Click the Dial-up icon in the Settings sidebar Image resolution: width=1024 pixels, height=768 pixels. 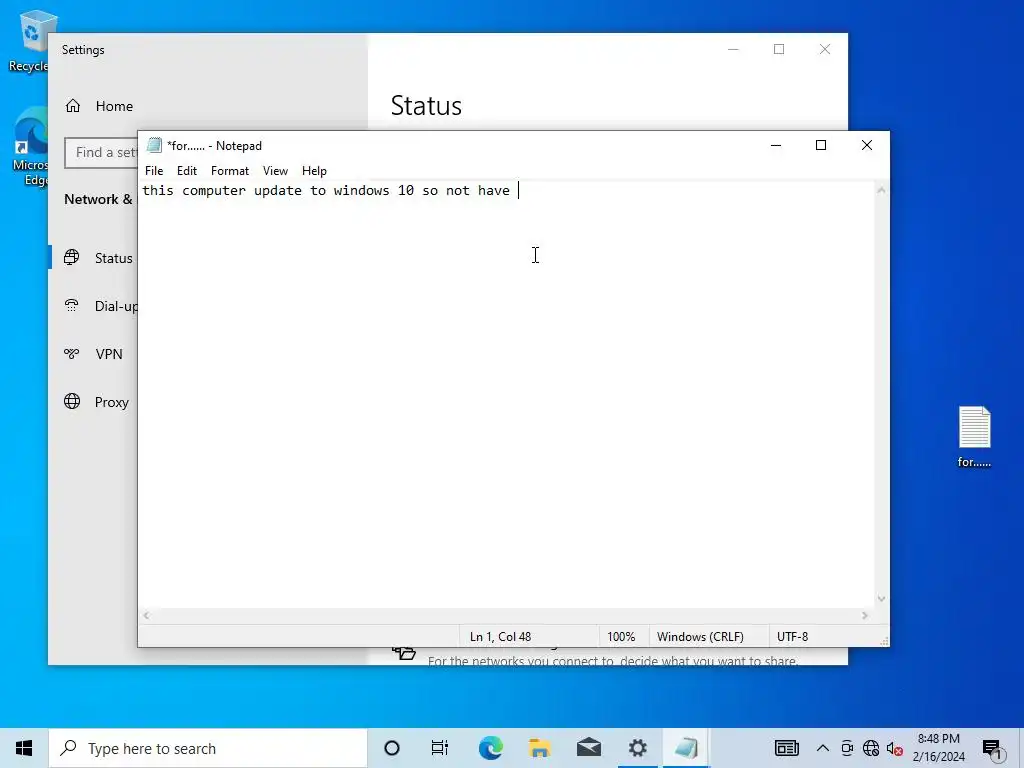tap(72, 305)
